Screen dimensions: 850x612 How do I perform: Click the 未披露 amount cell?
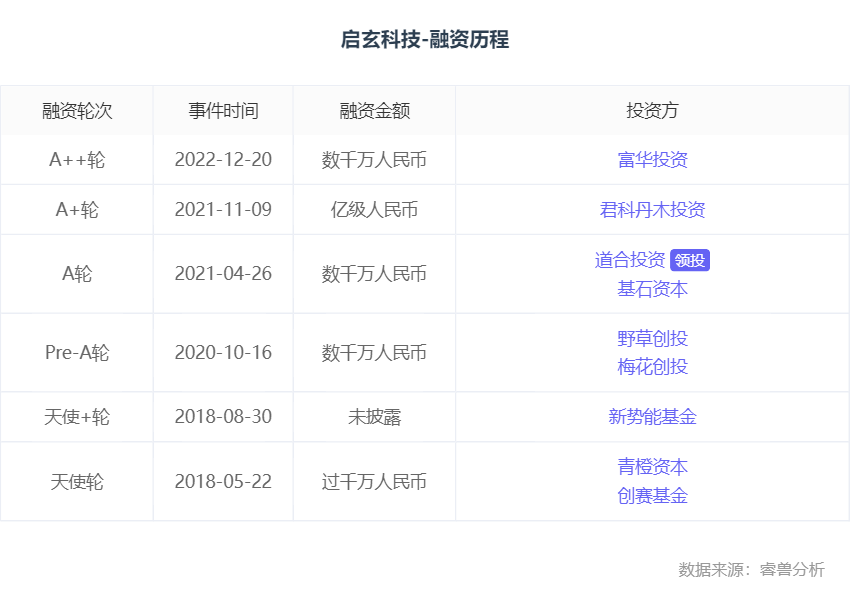coord(374,417)
